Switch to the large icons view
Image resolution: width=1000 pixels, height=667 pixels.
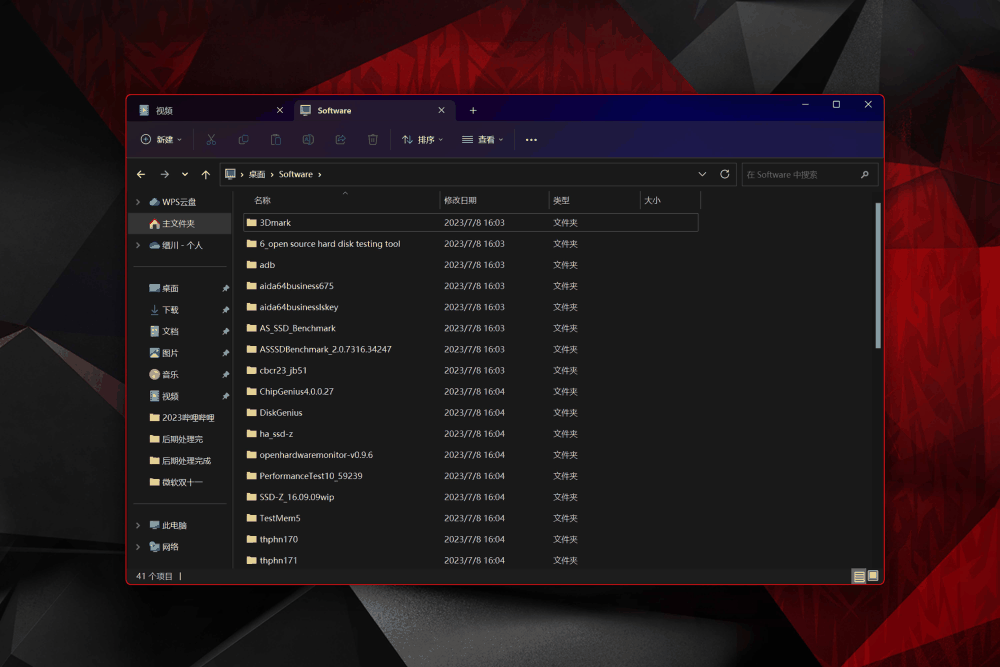coord(873,576)
